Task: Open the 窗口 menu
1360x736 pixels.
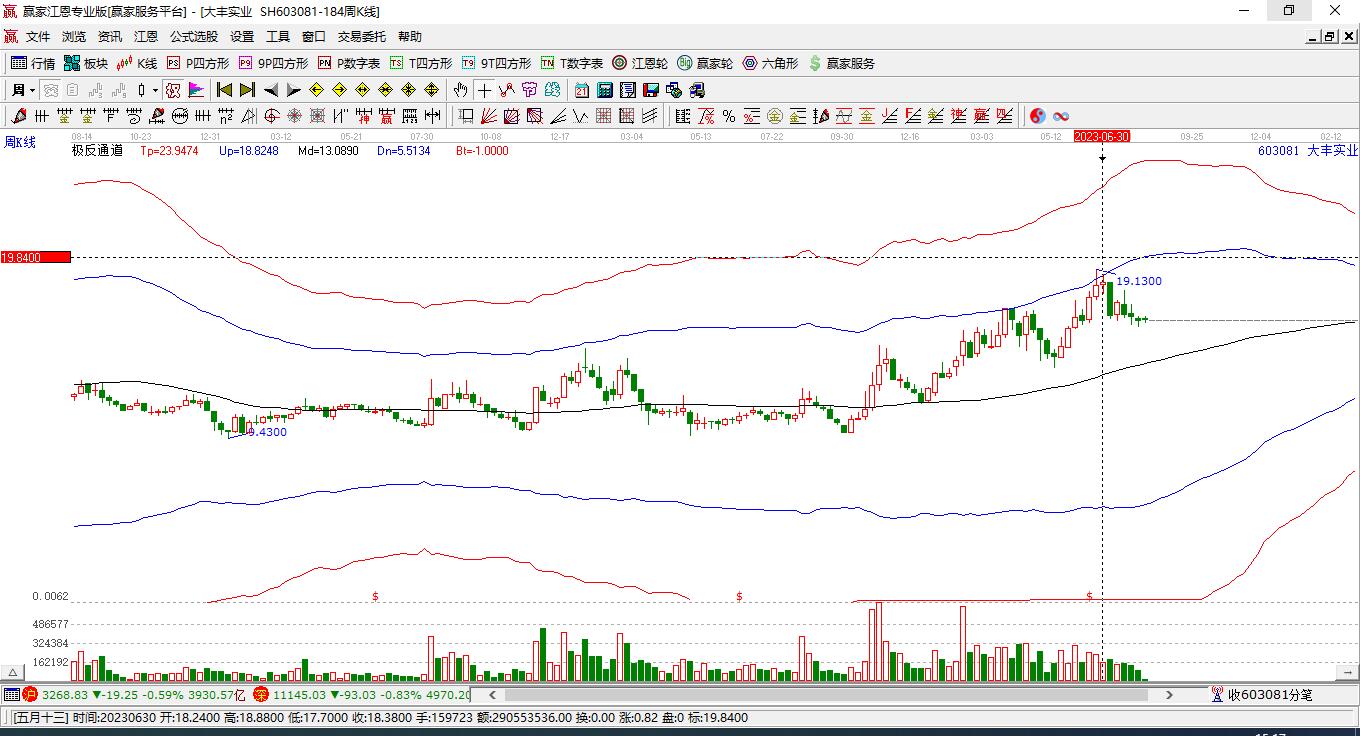Action: [x=314, y=37]
